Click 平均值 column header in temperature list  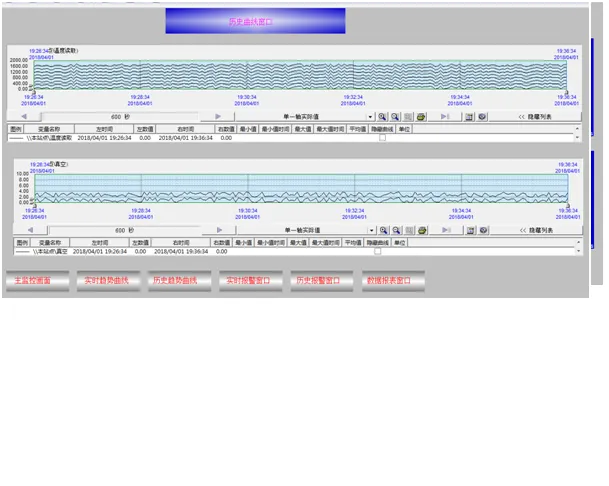click(x=357, y=129)
